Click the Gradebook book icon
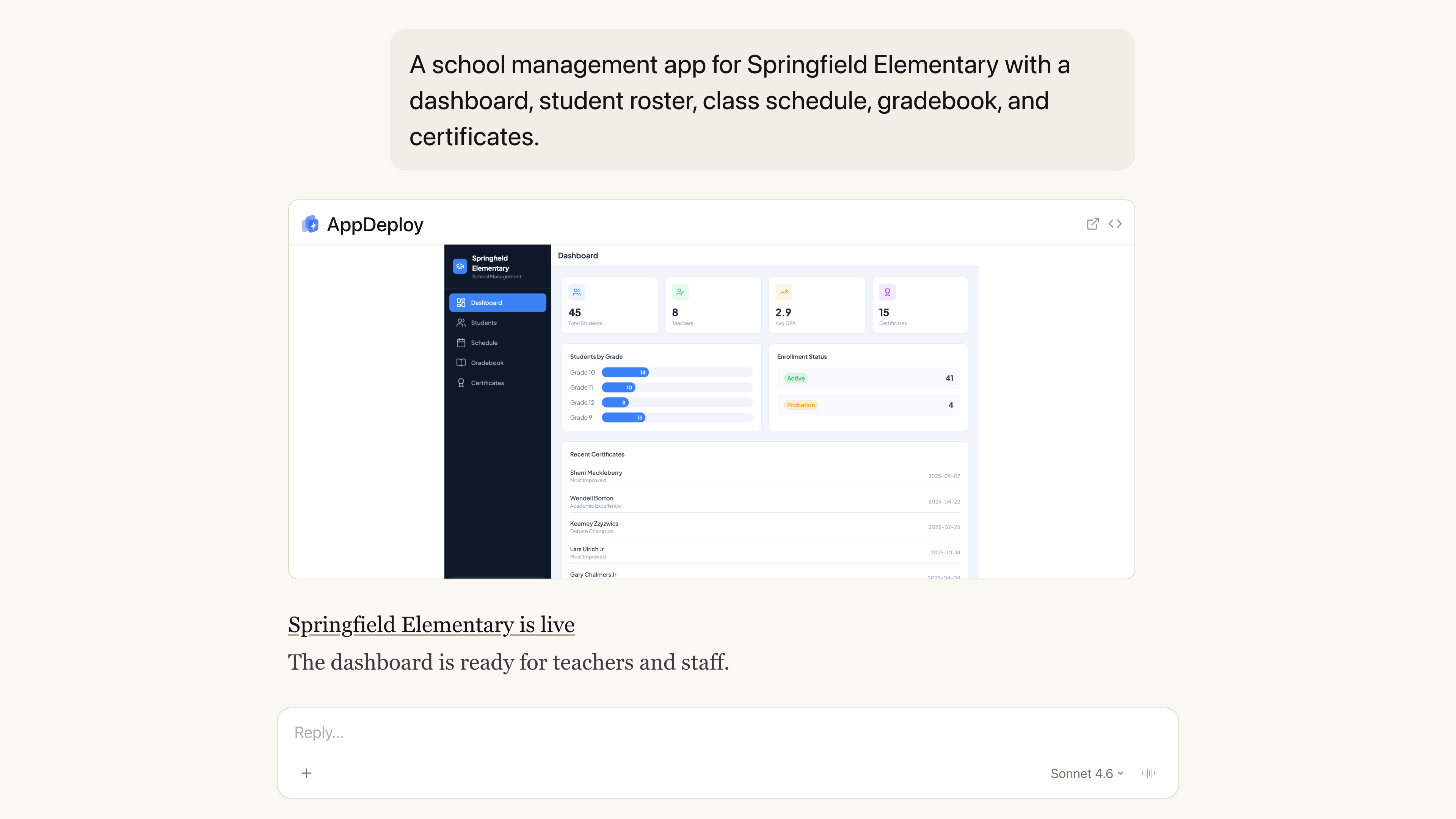1456x819 pixels. (x=461, y=362)
